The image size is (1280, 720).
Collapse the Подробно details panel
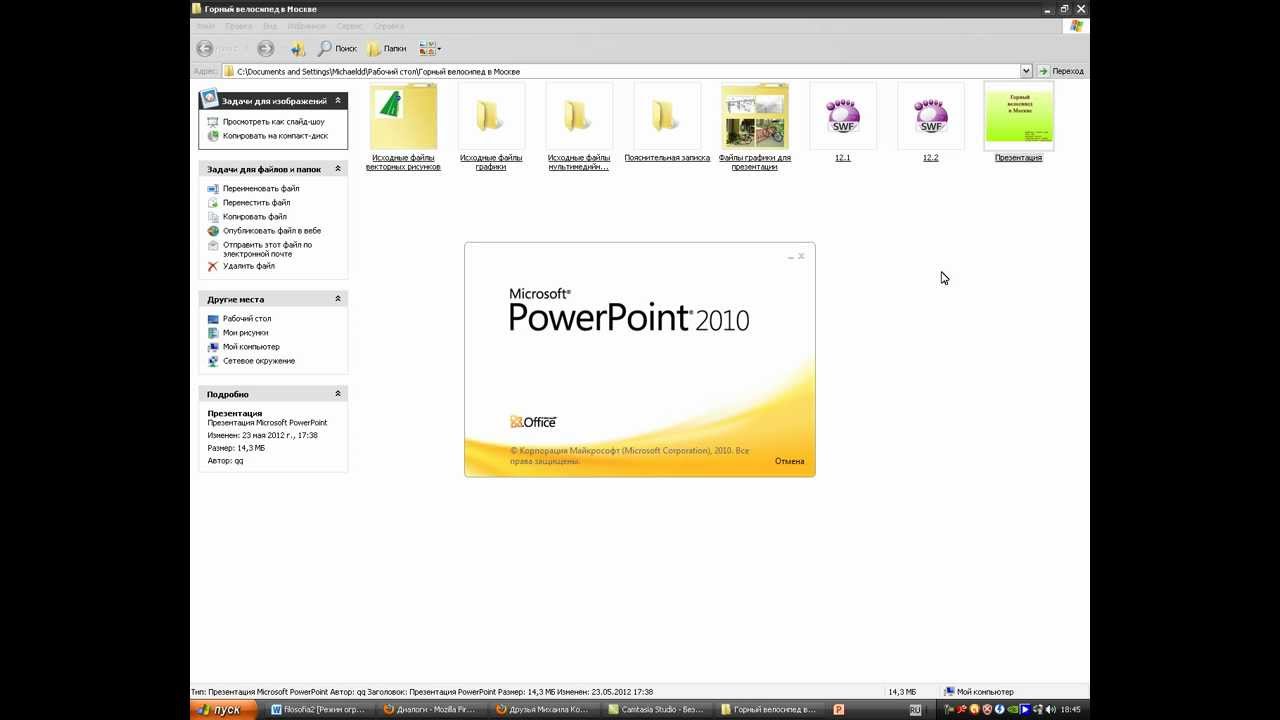(338, 394)
